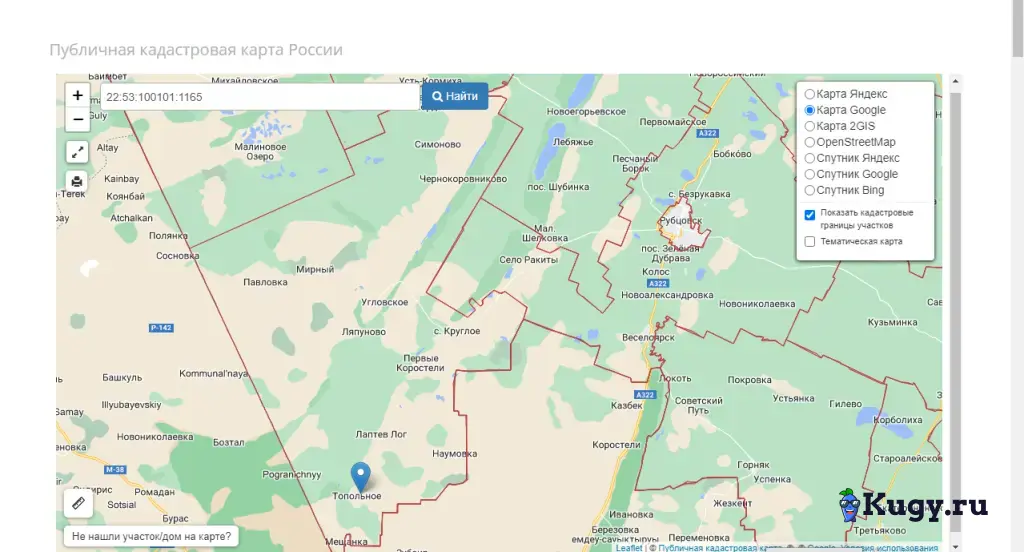The height and width of the screenshot is (552, 1024).
Task: Toggle fullscreen map view icon
Action: pyautogui.click(x=78, y=152)
